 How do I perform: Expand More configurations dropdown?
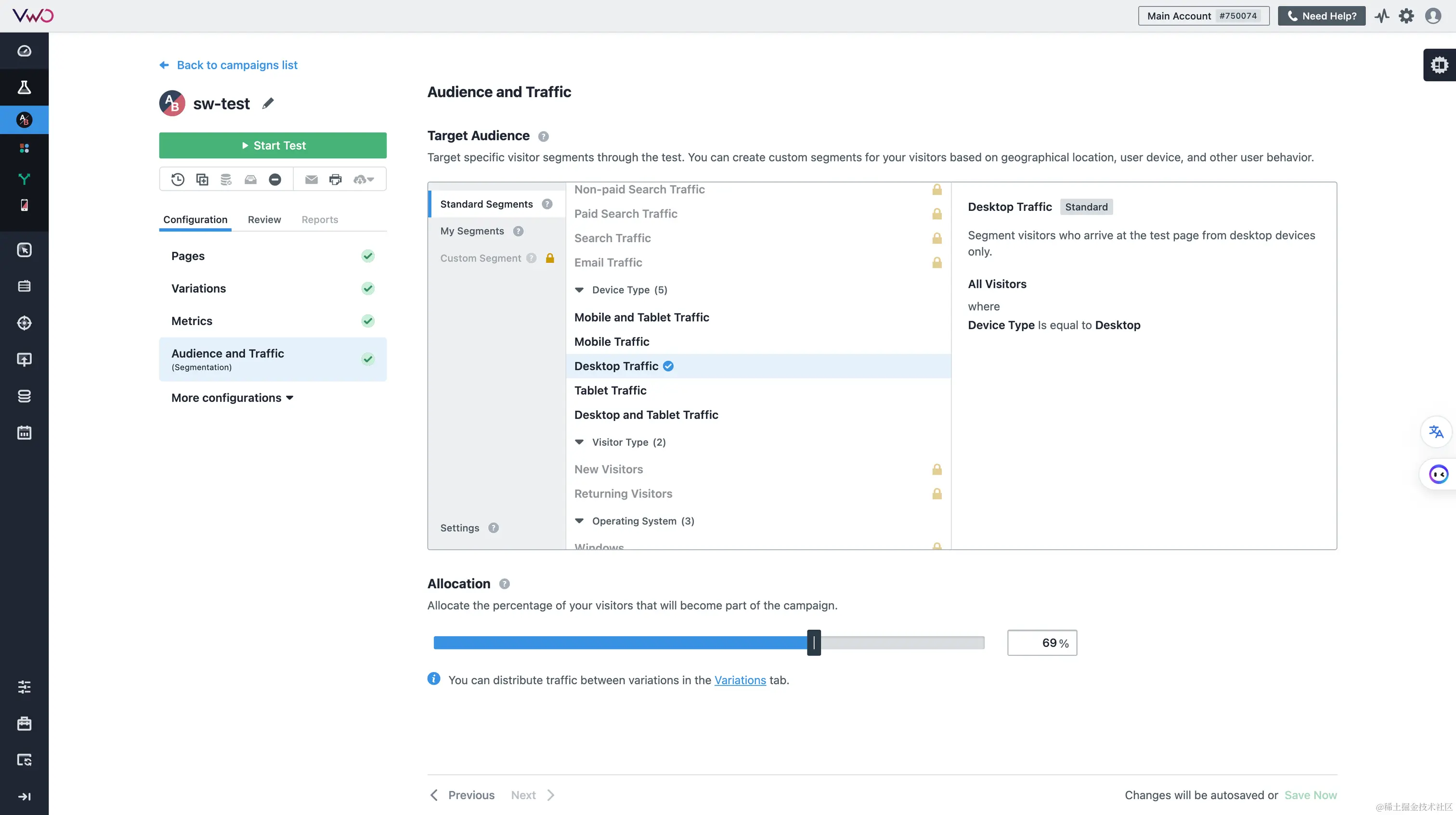(x=232, y=398)
